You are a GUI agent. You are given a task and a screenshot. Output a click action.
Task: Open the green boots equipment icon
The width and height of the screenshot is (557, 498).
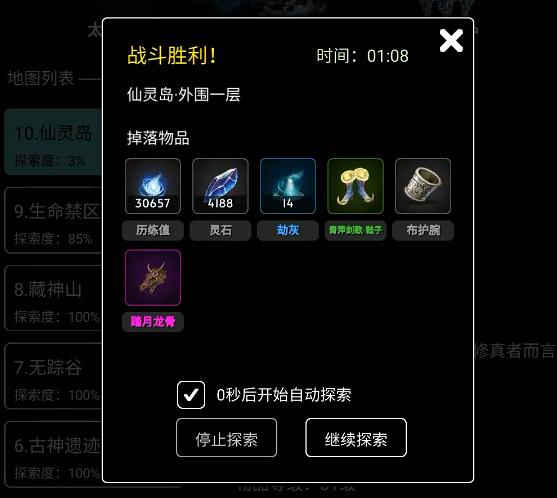coord(355,186)
